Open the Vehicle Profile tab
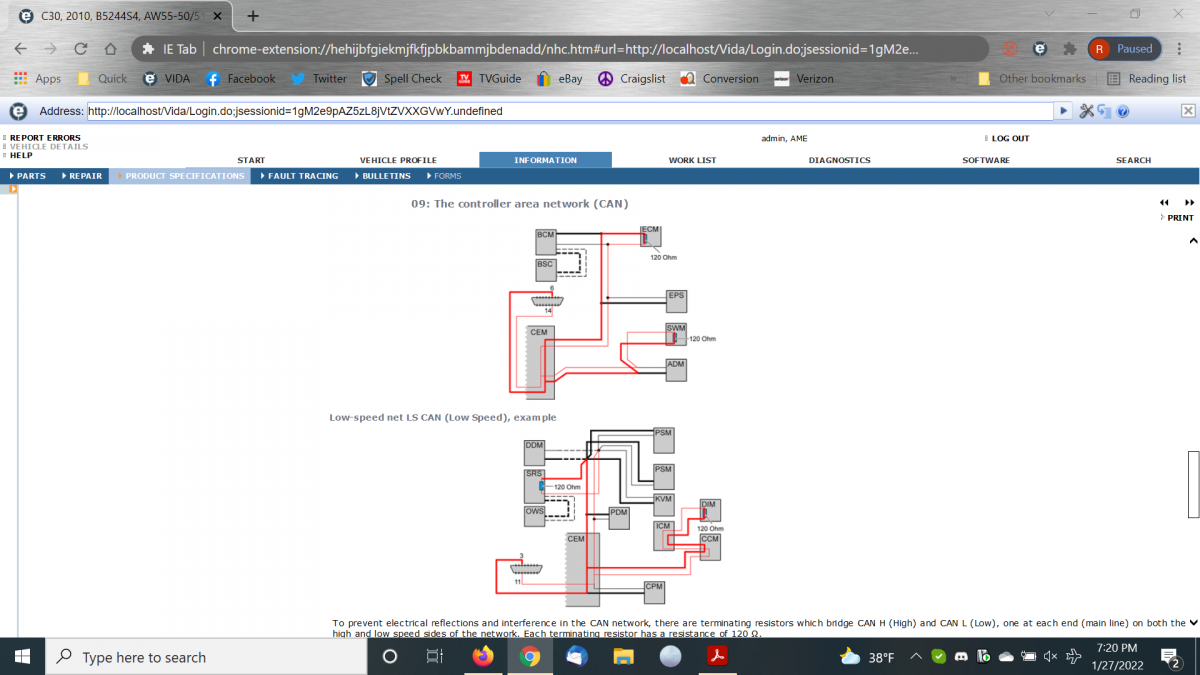Image resolution: width=1200 pixels, height=675 pixels. pos(398,160)
